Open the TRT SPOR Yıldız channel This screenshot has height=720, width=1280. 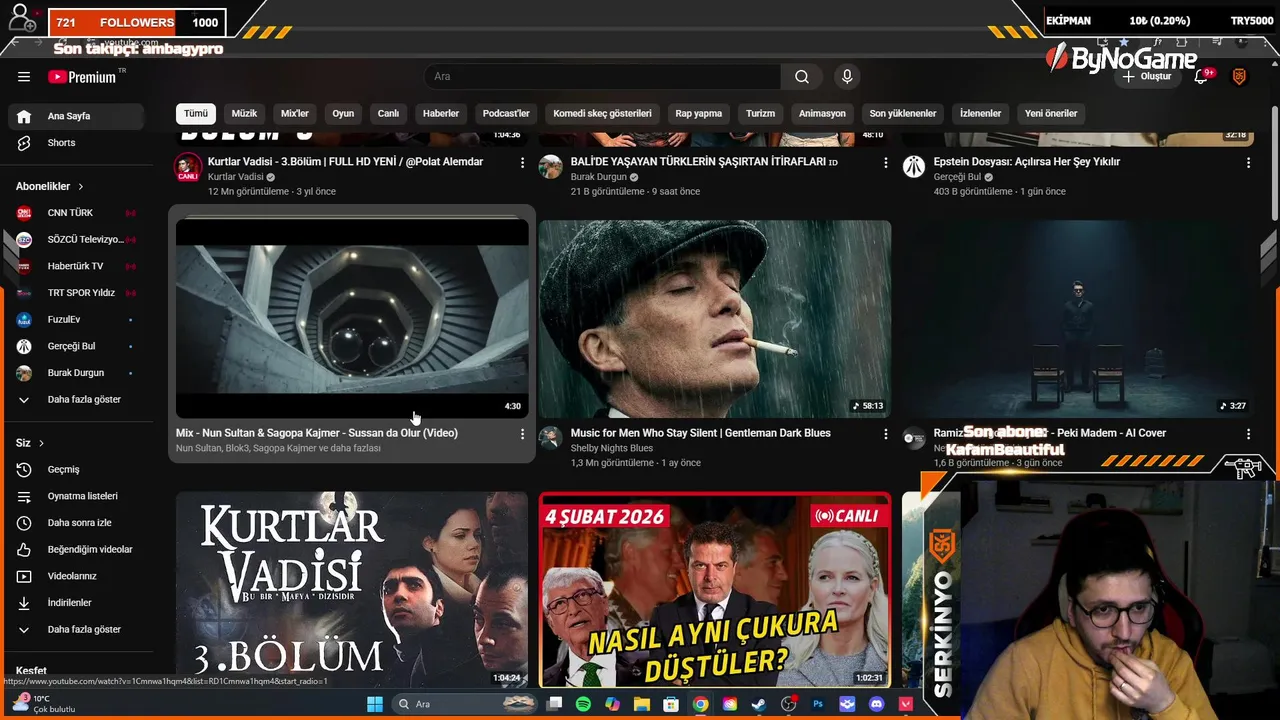tap(76, 293)
